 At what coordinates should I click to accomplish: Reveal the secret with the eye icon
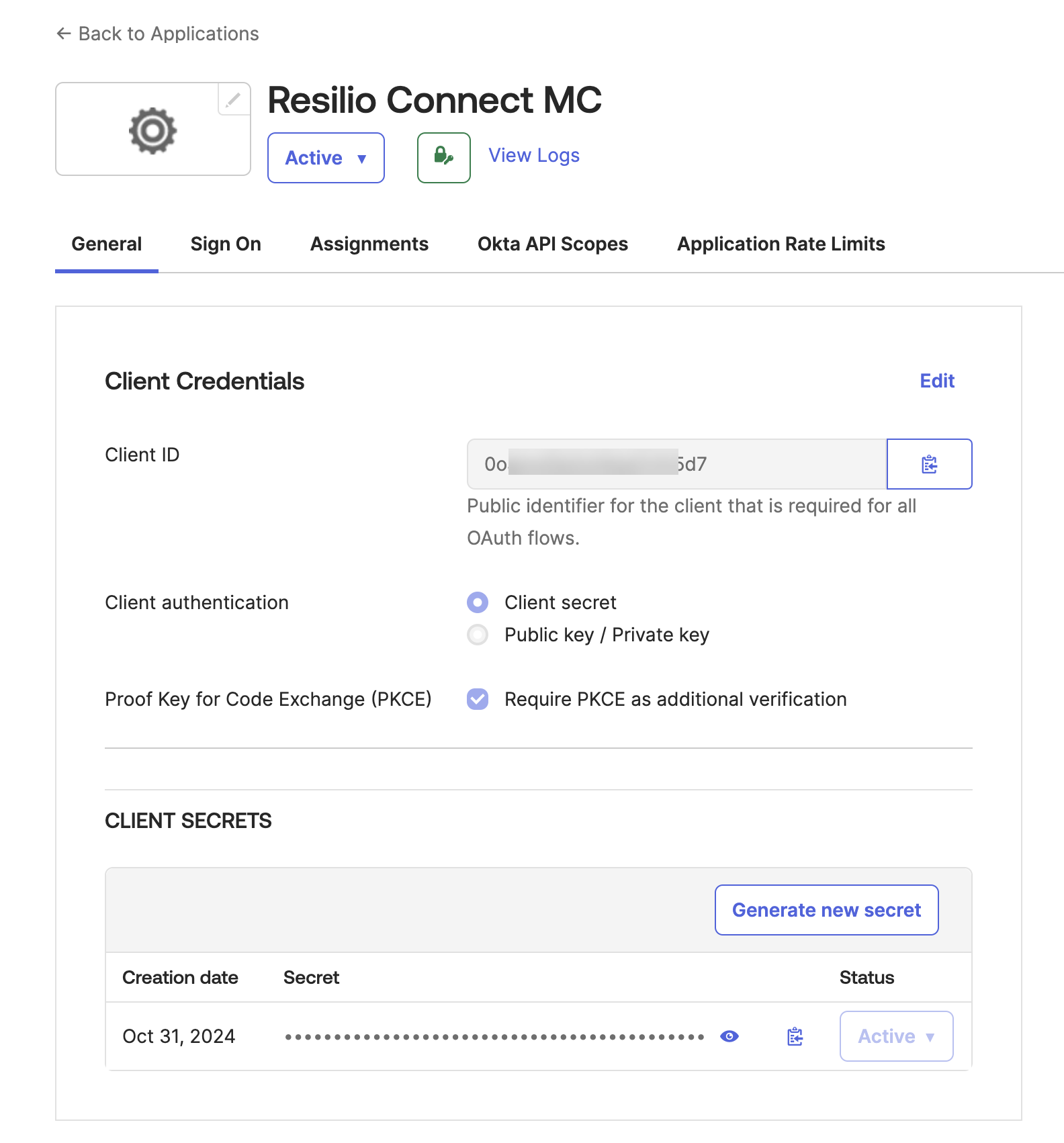tap(729, 1036)
